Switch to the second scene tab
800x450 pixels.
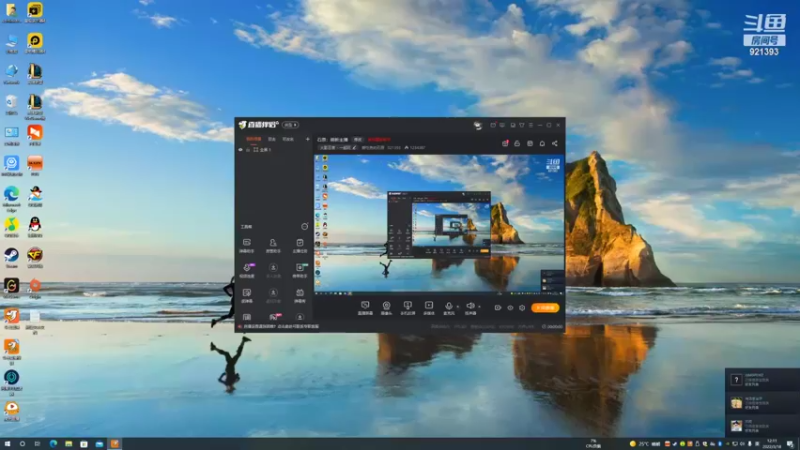coord(272,139)
